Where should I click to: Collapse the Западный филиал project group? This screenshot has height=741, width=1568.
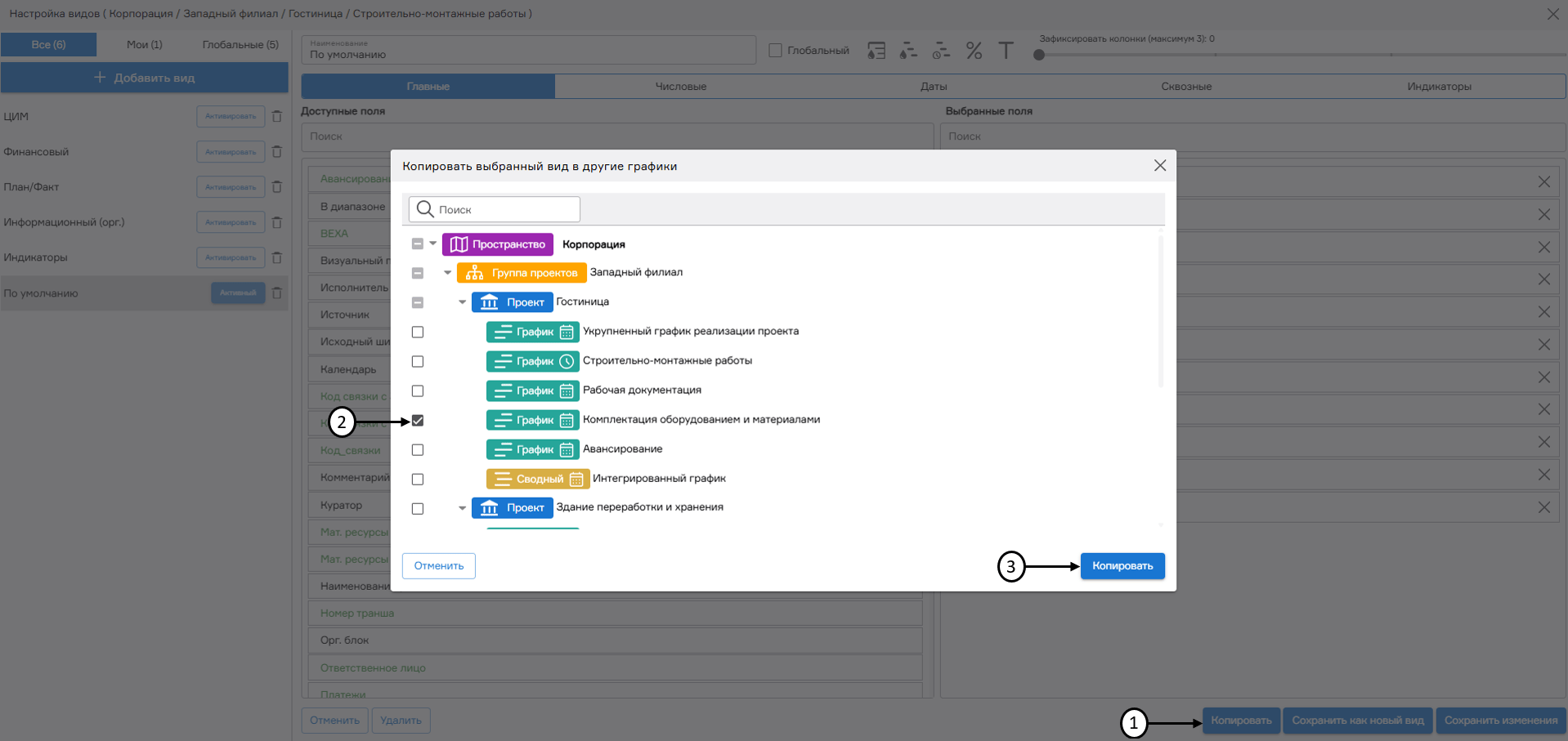point(447,273)
